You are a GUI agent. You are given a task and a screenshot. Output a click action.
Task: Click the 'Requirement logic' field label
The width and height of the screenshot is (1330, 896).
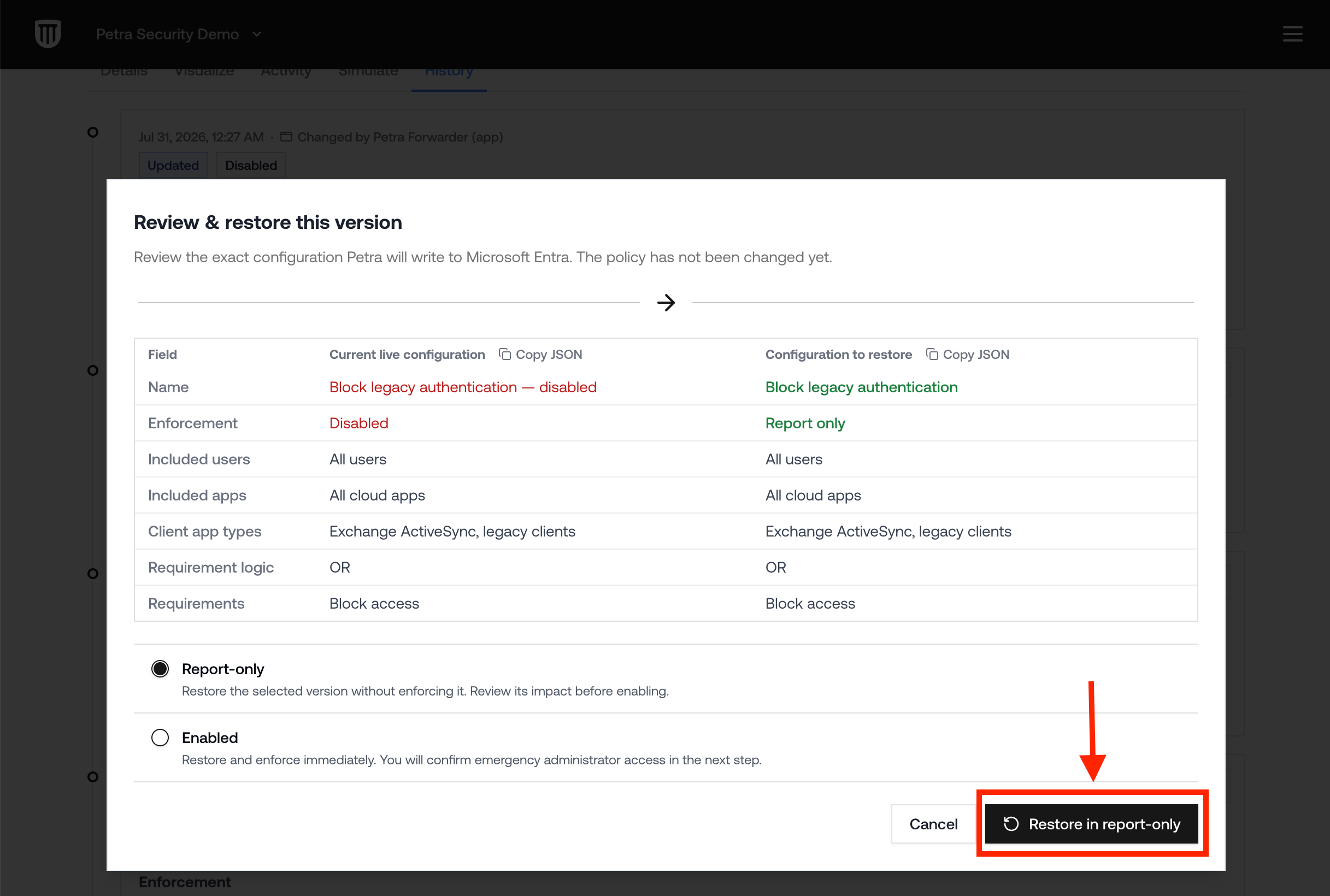211,567
